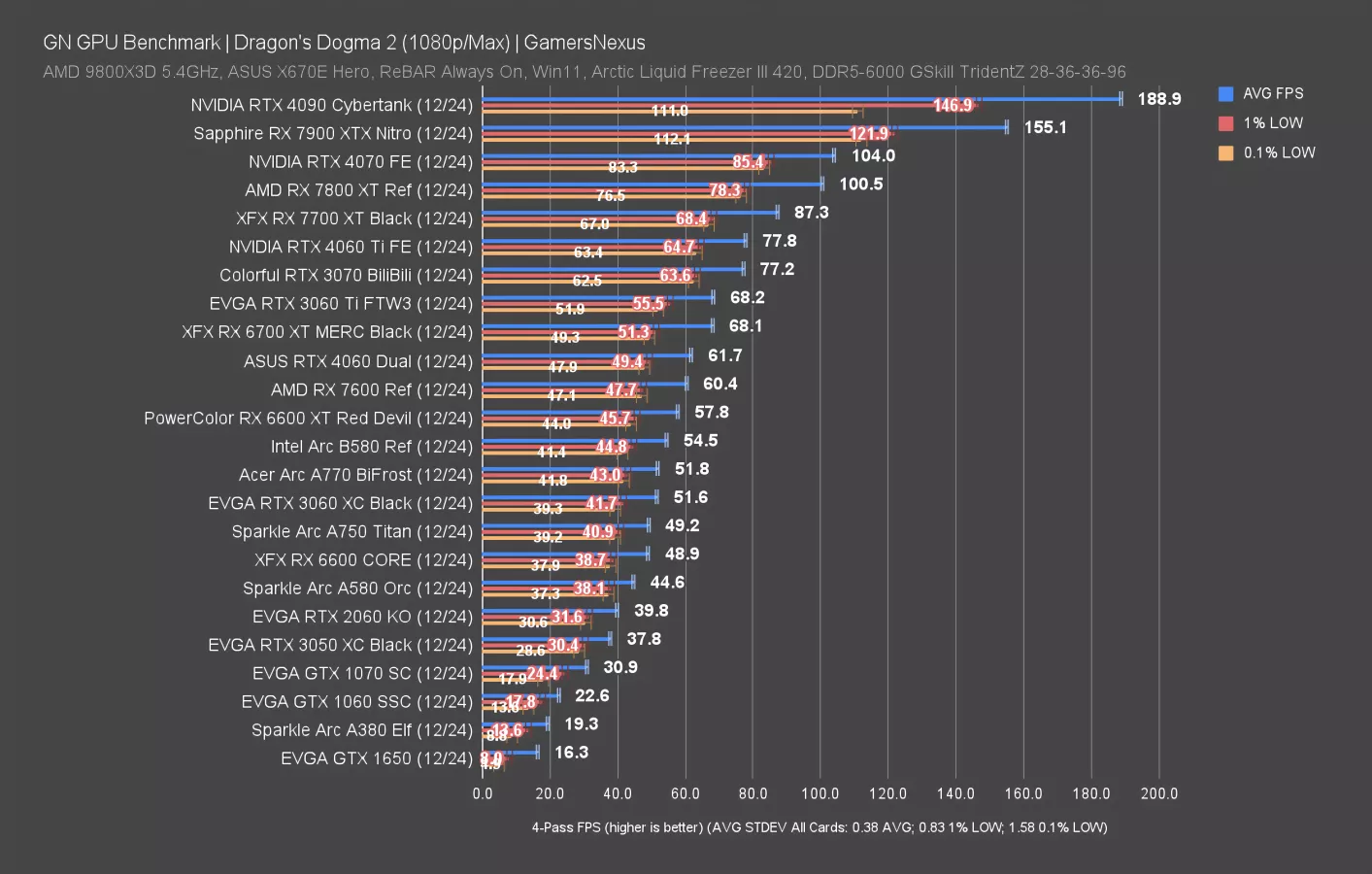Select the NVIDIA RTX 4090 Cybertank label
Image resolution: width=1372 pixels, height=874 pixels.
click(331, 105)
